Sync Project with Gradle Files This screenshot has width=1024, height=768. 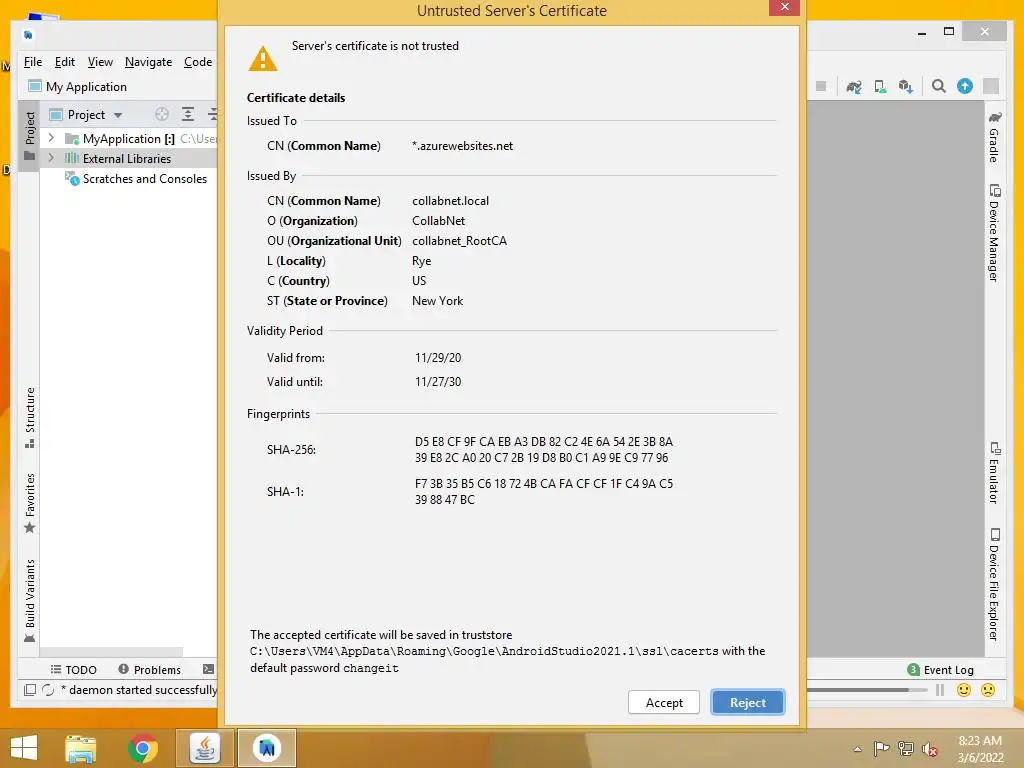coord(854,86)
